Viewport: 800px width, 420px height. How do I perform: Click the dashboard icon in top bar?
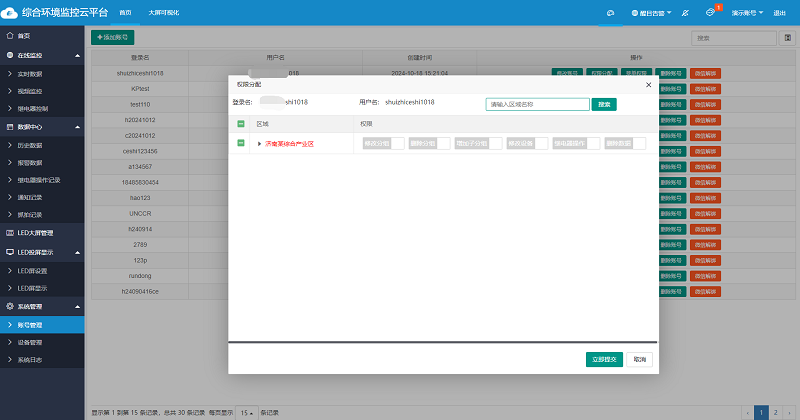coord(610,12)
